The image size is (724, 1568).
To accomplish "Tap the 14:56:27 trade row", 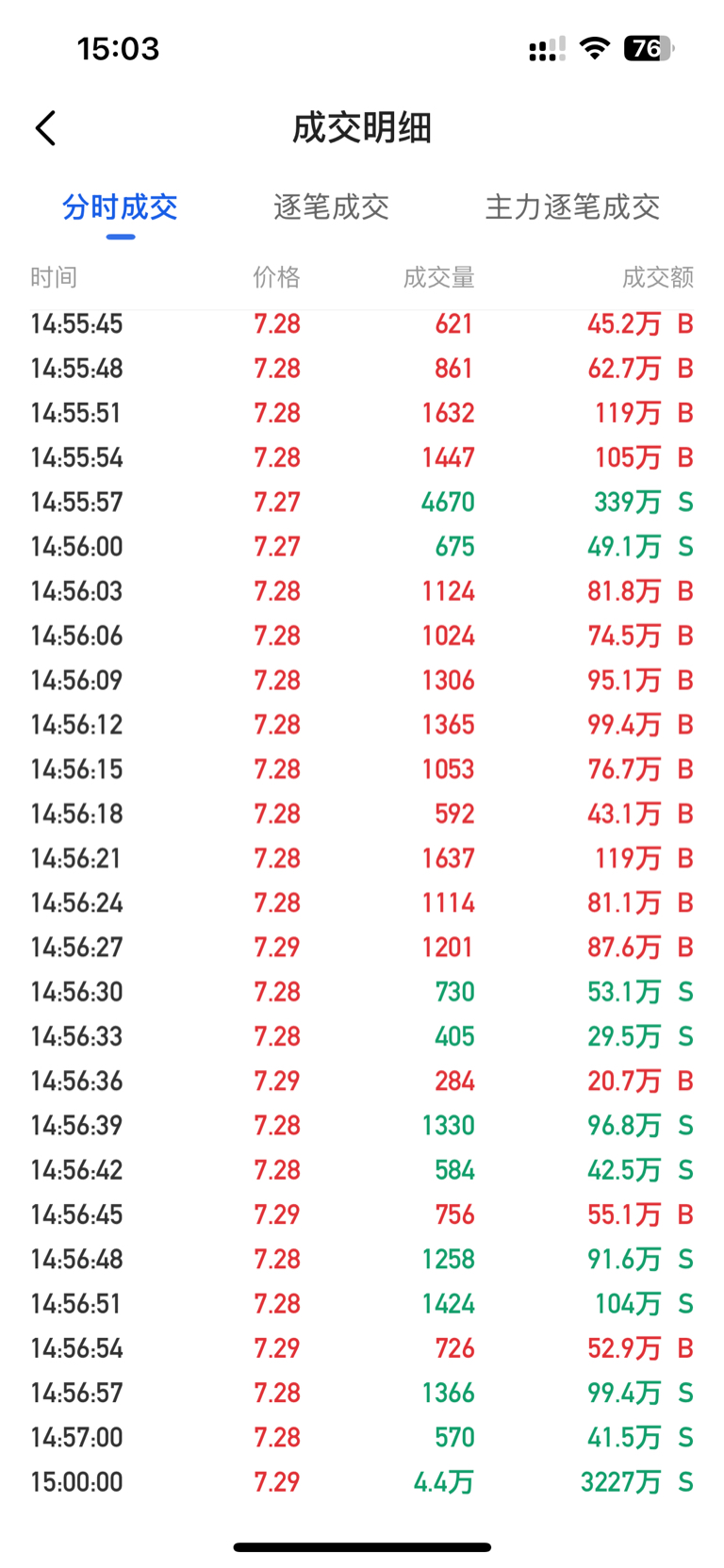I will coord(362,948).
